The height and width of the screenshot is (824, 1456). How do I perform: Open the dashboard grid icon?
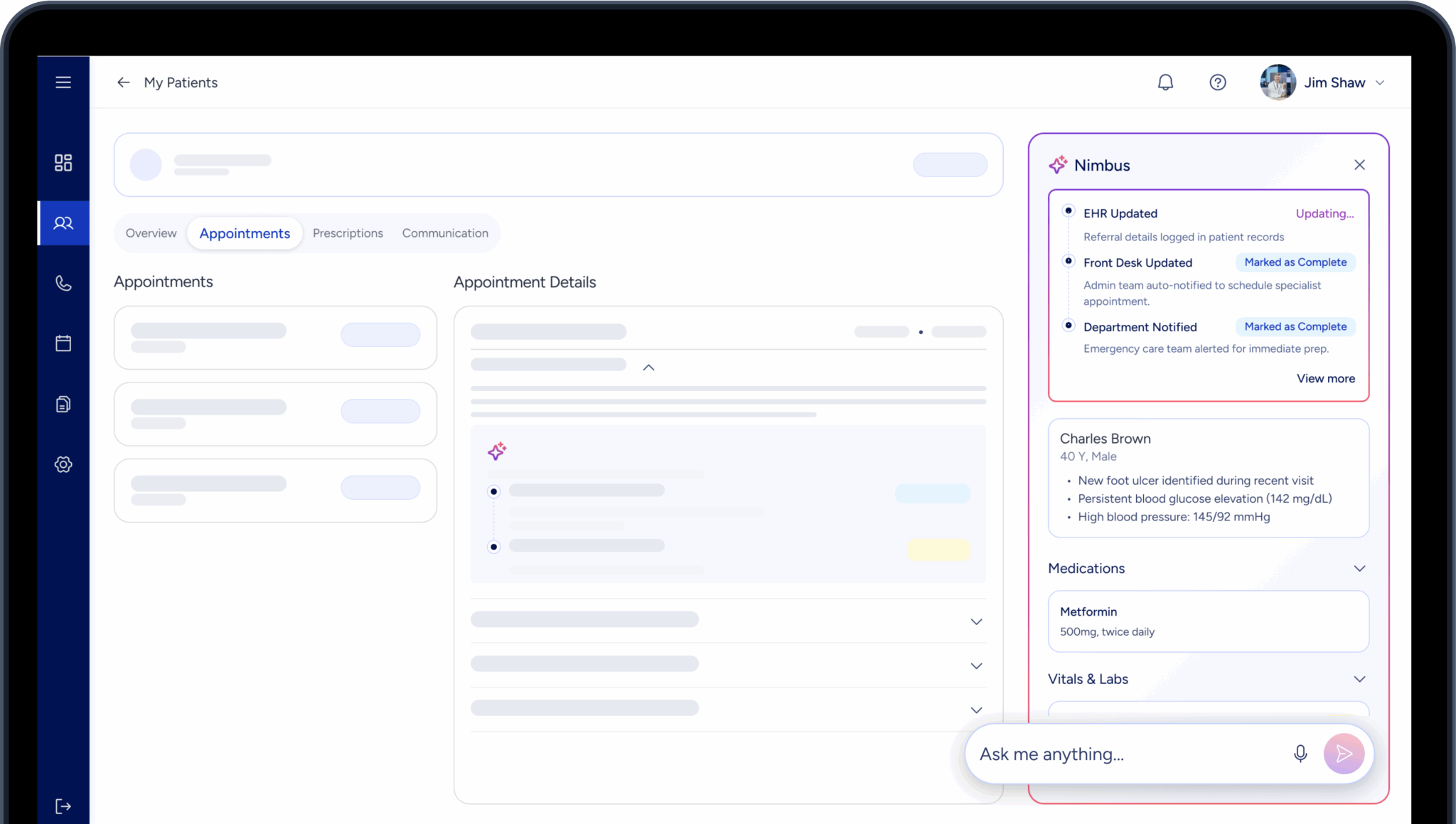click(x=63, y=163)
